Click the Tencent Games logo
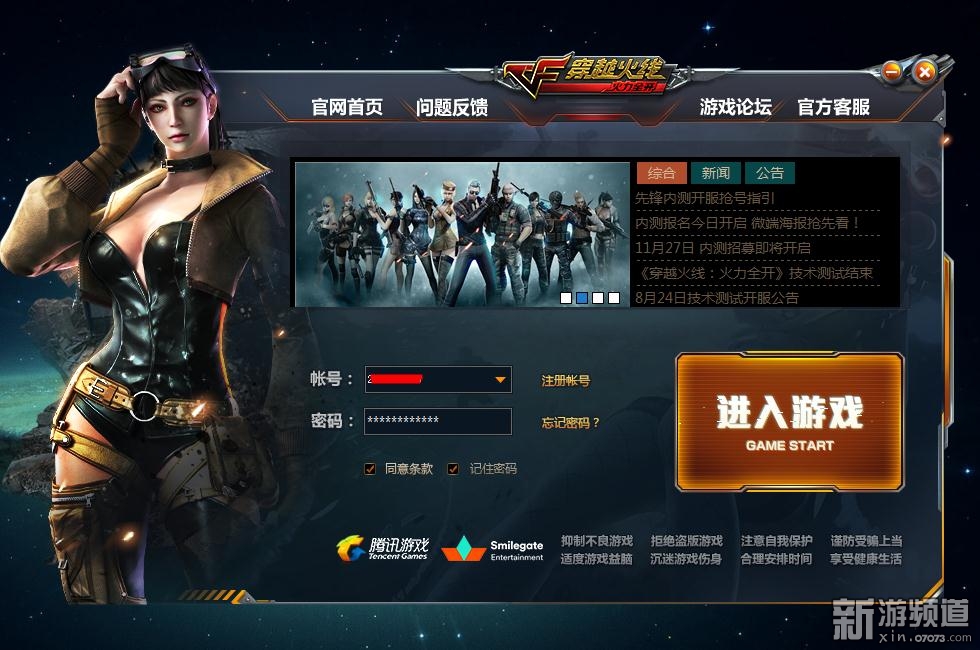Viewport: 980px width, 650px height. [x=383, y=548]
